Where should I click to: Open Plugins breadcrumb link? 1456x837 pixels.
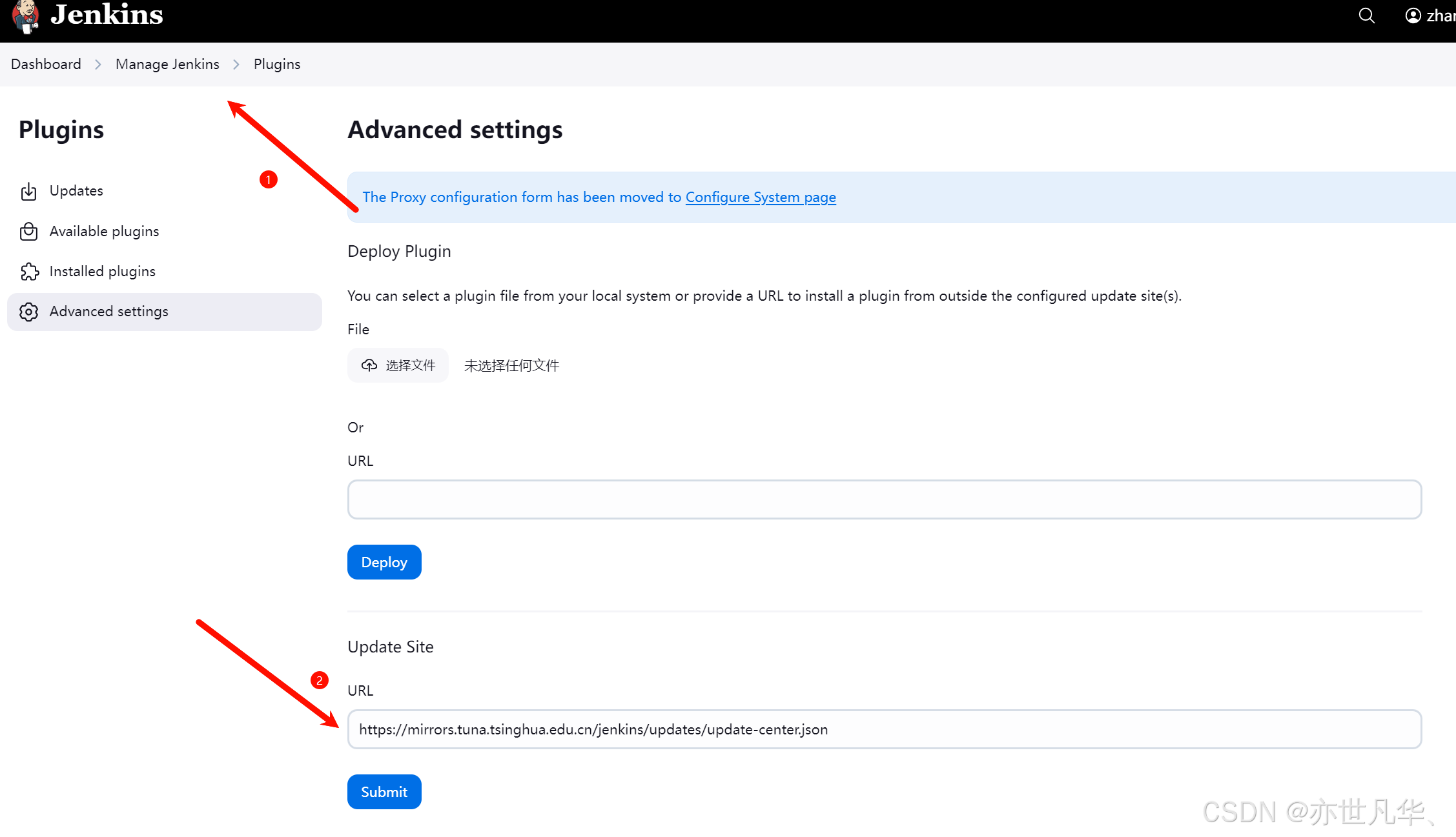tap(277, 64)
